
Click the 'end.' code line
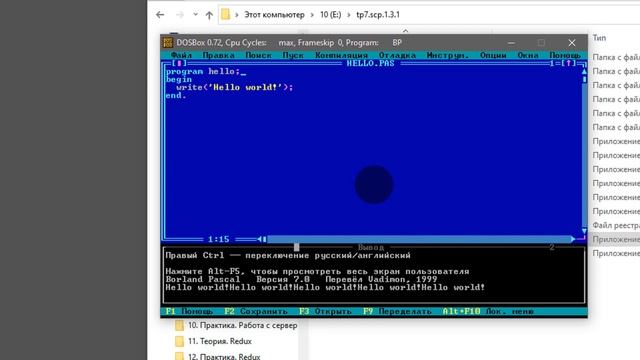click(176, 96)
